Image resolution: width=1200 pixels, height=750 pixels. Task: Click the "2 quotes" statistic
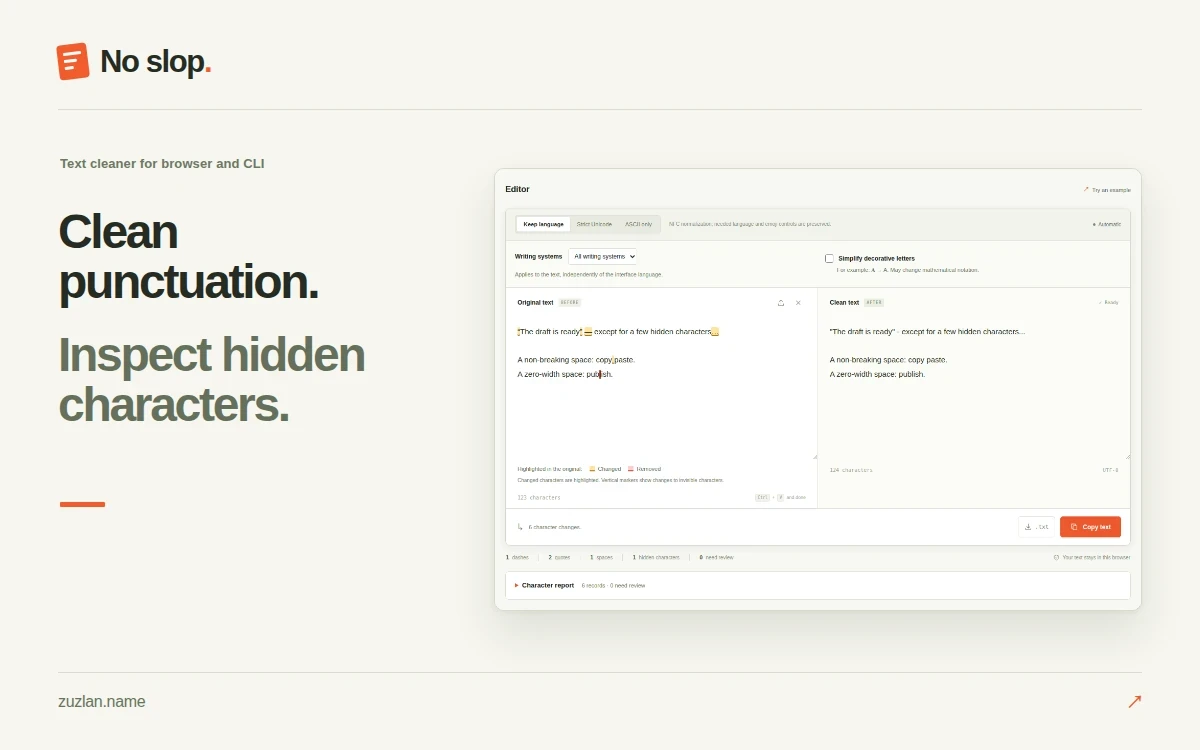(559, 557)
